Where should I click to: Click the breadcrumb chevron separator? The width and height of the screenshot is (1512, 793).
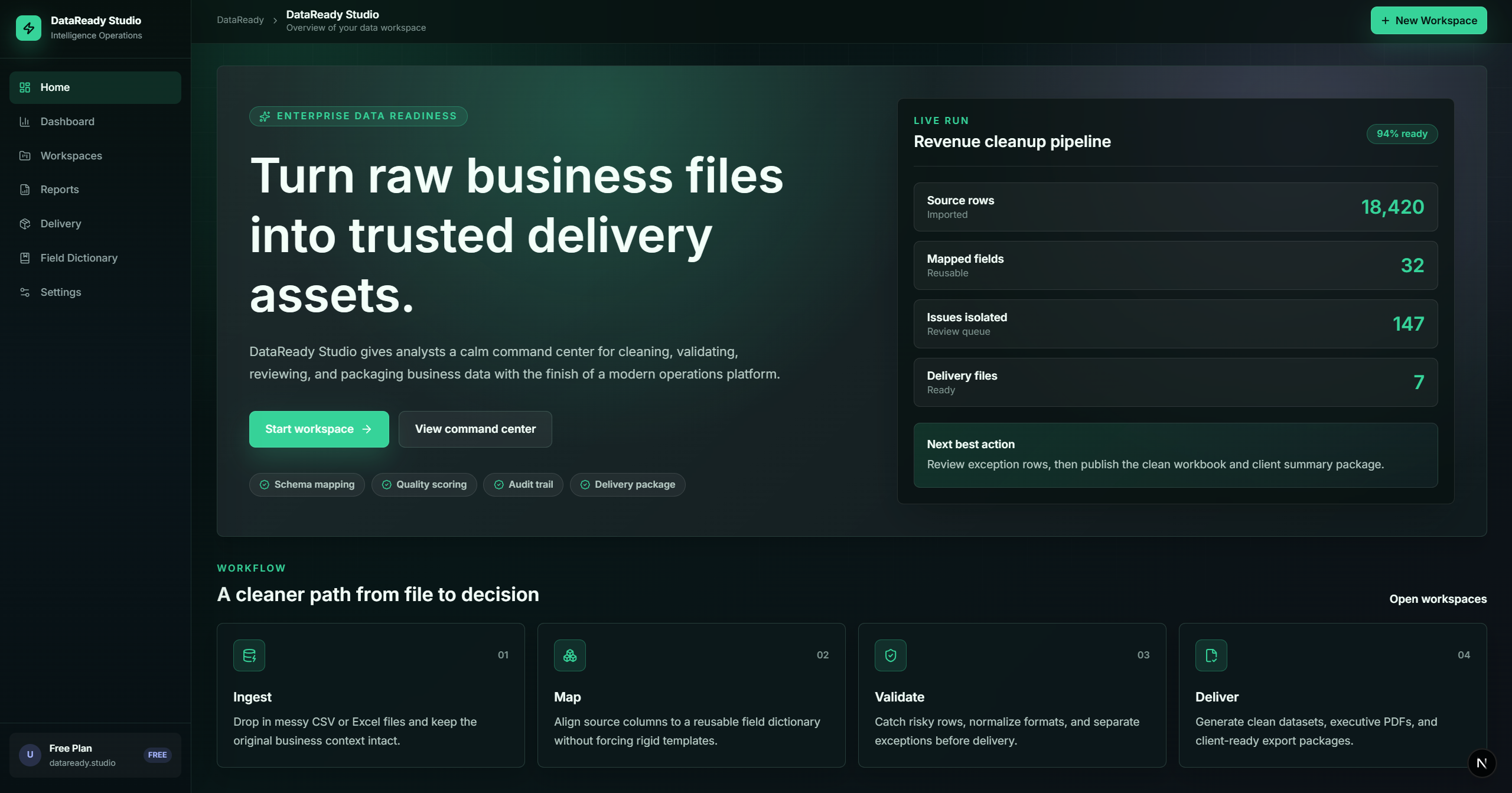click(x=275, y=21)
